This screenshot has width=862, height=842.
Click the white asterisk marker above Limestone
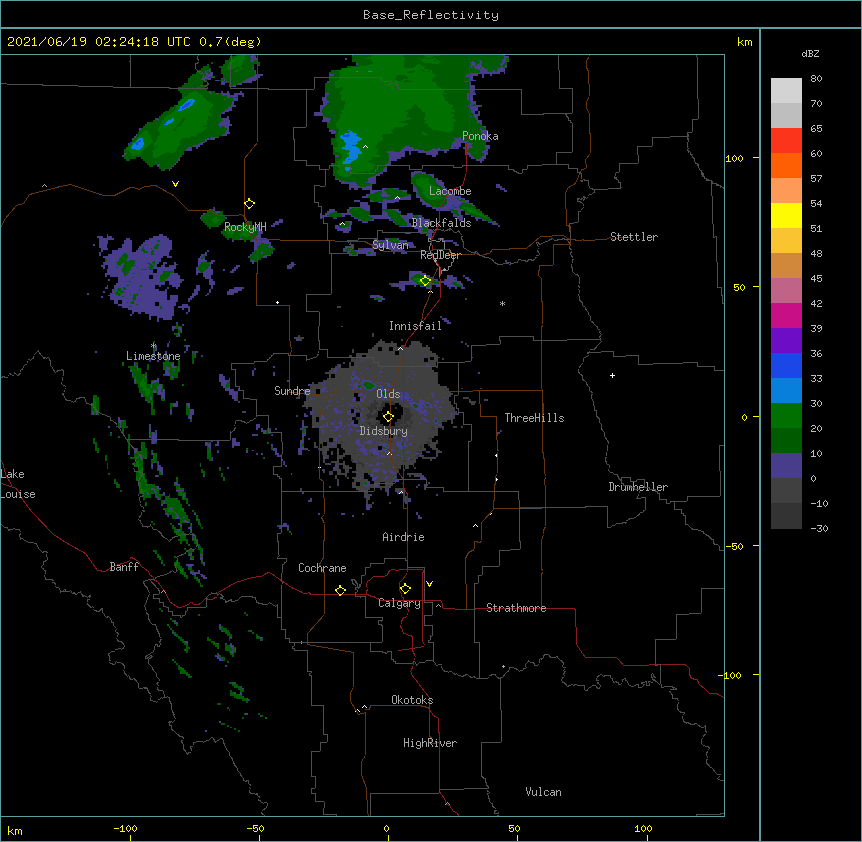154,346
